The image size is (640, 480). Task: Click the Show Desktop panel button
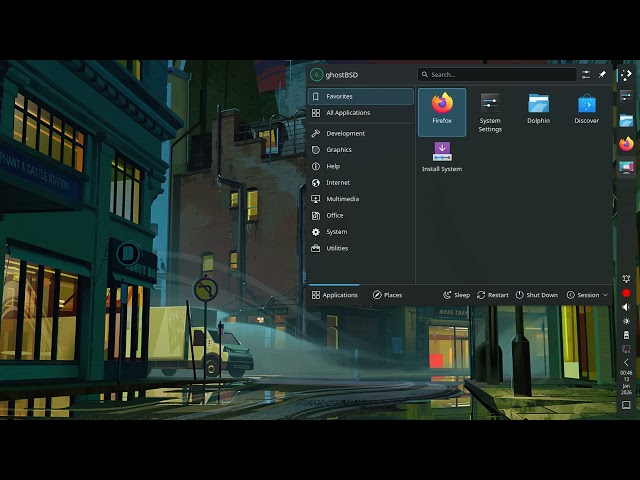tap(626, 405)
